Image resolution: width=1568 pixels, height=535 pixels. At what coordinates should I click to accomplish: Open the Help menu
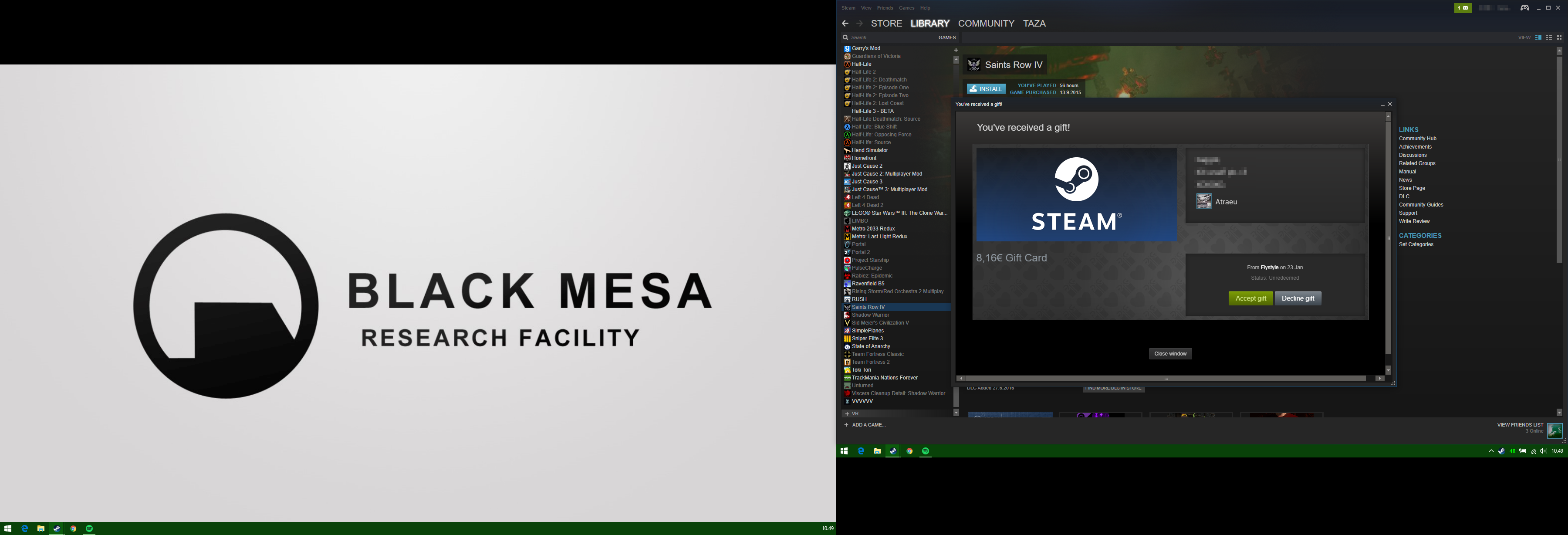(925, 8)
